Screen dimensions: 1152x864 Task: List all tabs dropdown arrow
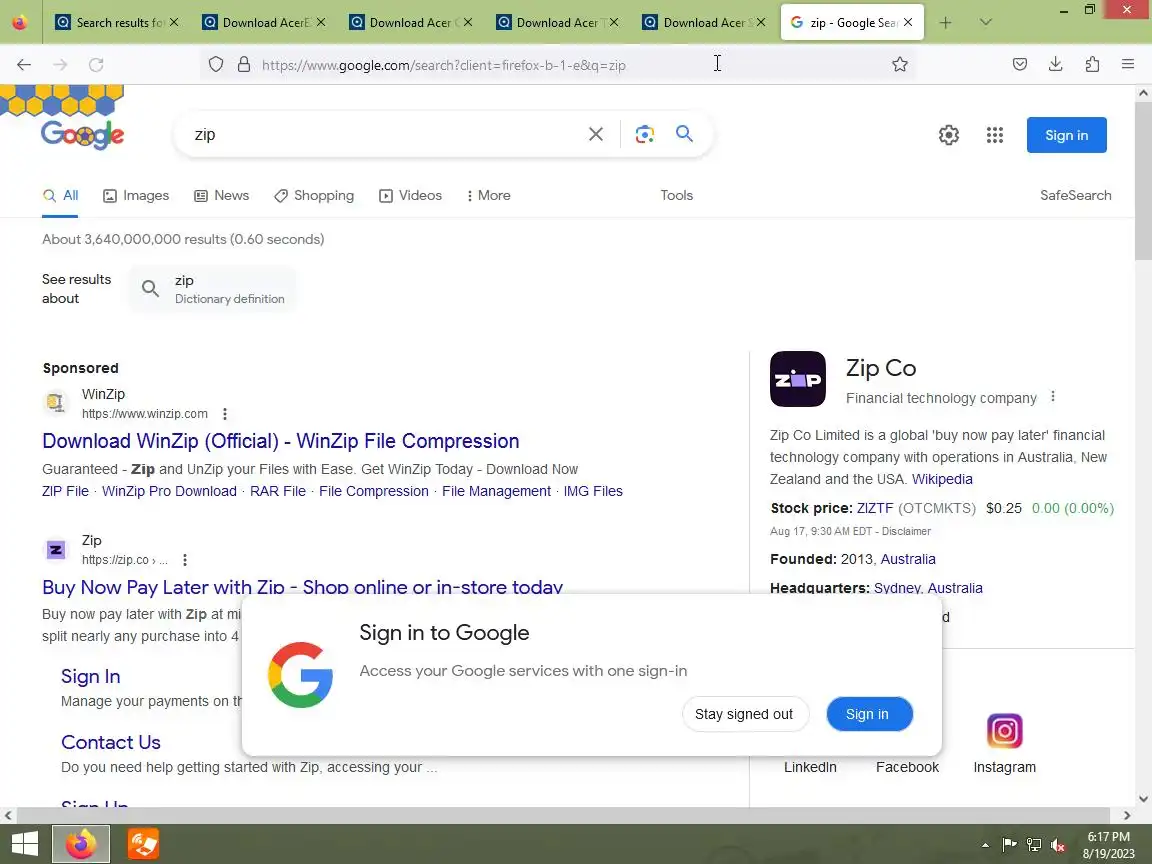coord(986,23)
